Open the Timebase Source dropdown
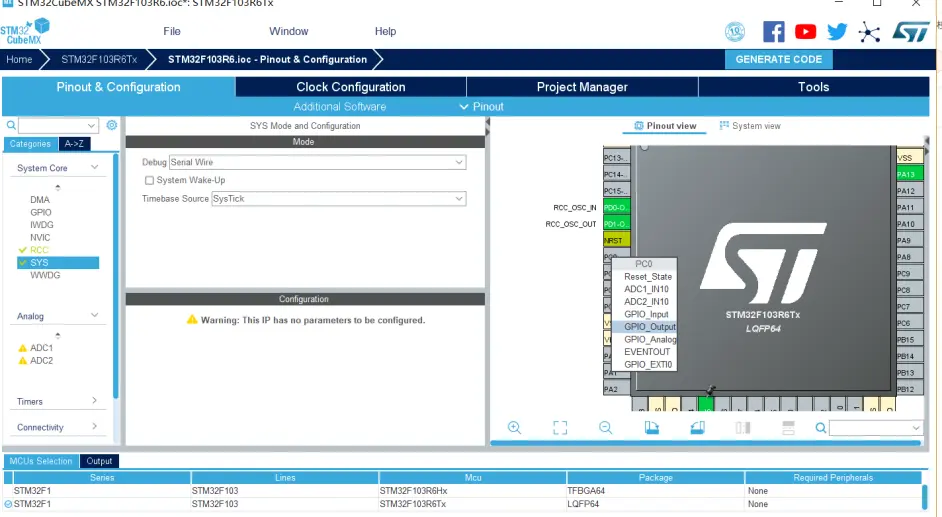The height and width of the screenshot is (517, 942). pyautogui.click(x=339, y=199)
